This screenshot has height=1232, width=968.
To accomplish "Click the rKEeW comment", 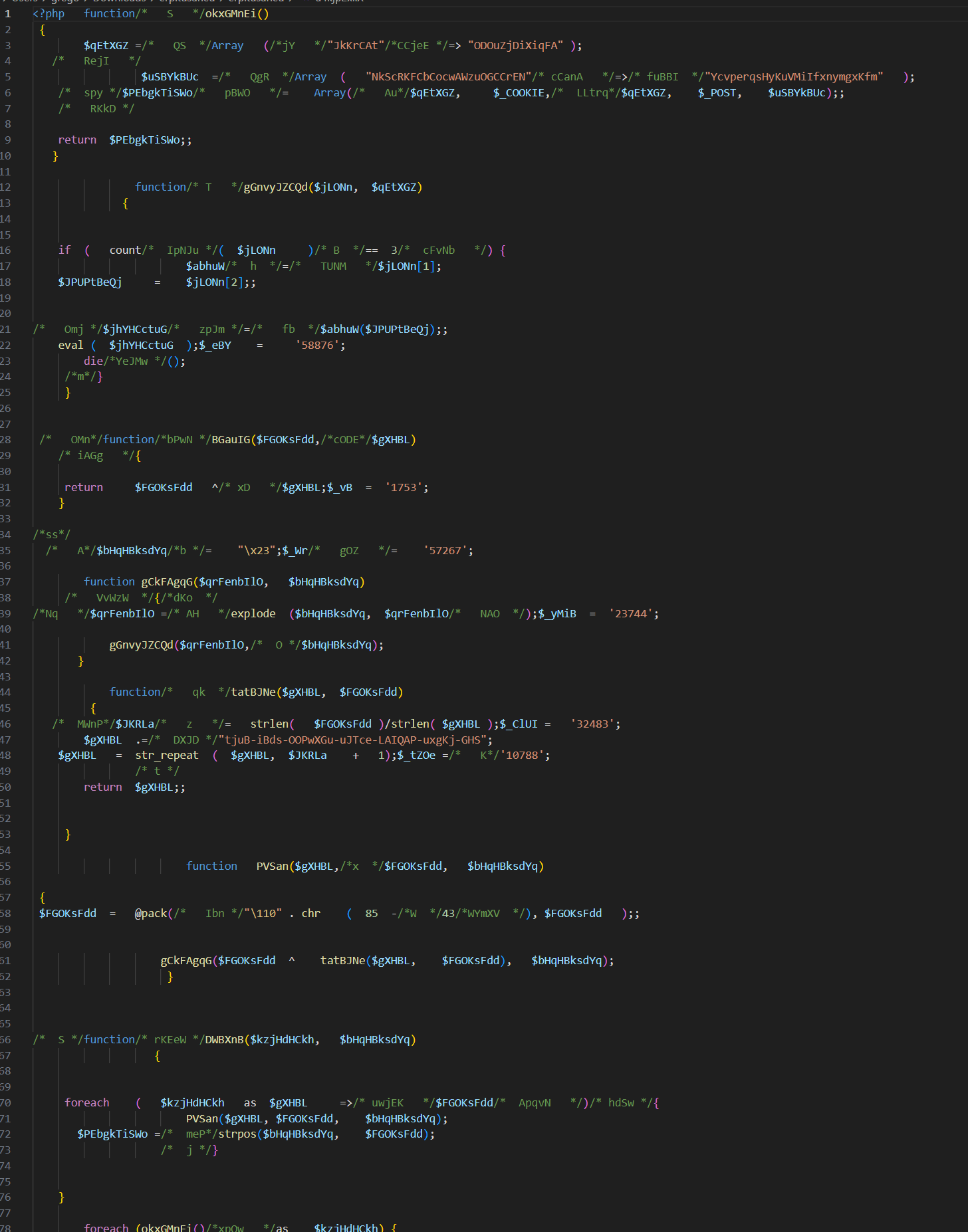I will [x=170, y=1039].
